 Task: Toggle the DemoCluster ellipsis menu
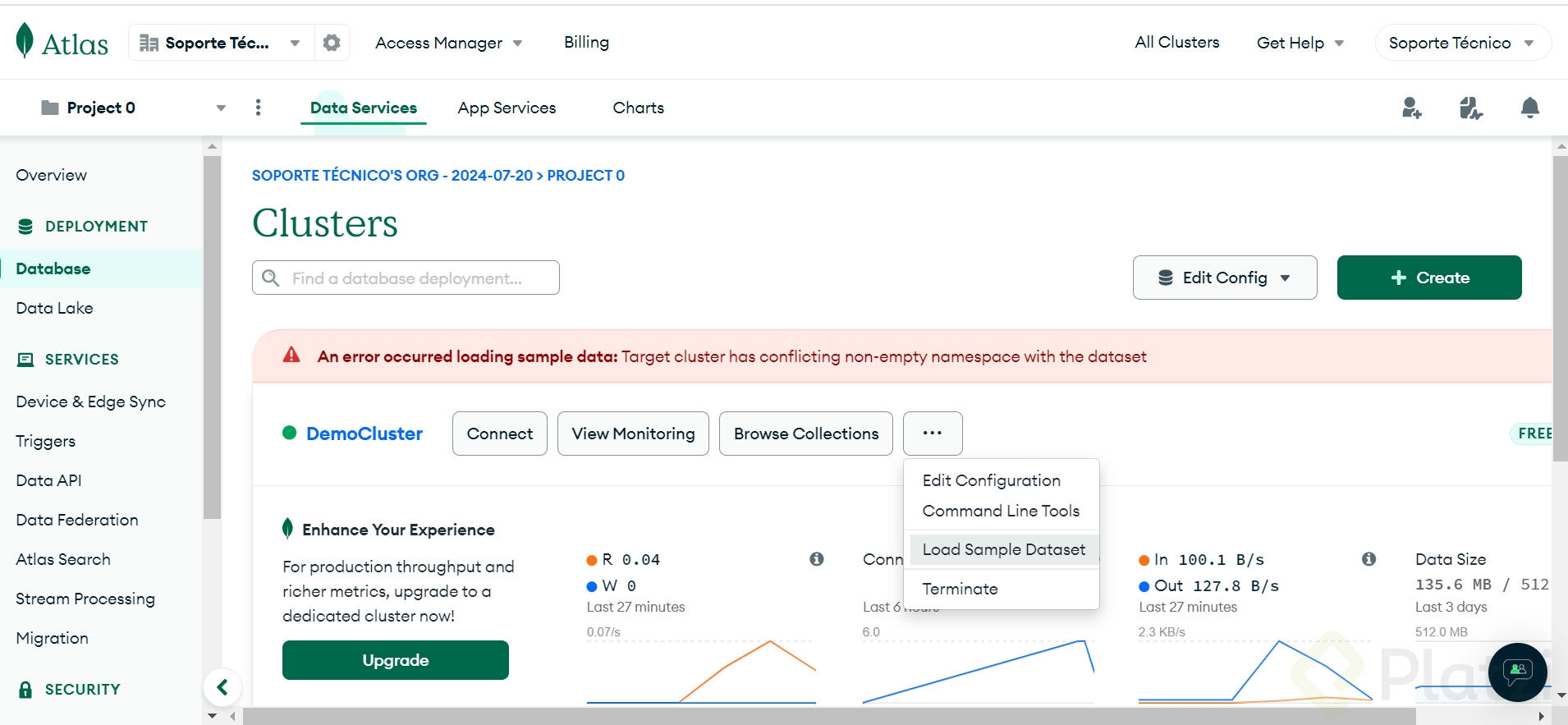(x=933, y=434)
